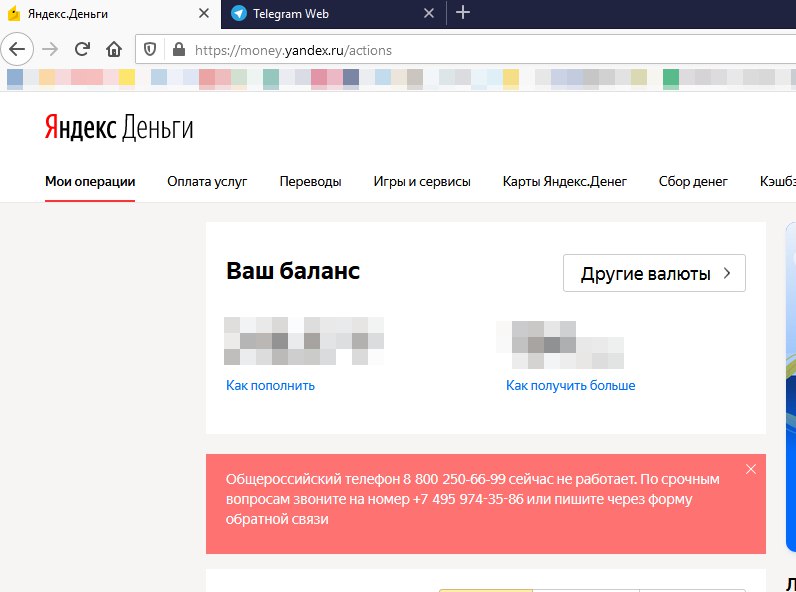Click the Telegram icon on the tab
The image size is (796, 592).
pyautogui.click(x=239, y=14)
